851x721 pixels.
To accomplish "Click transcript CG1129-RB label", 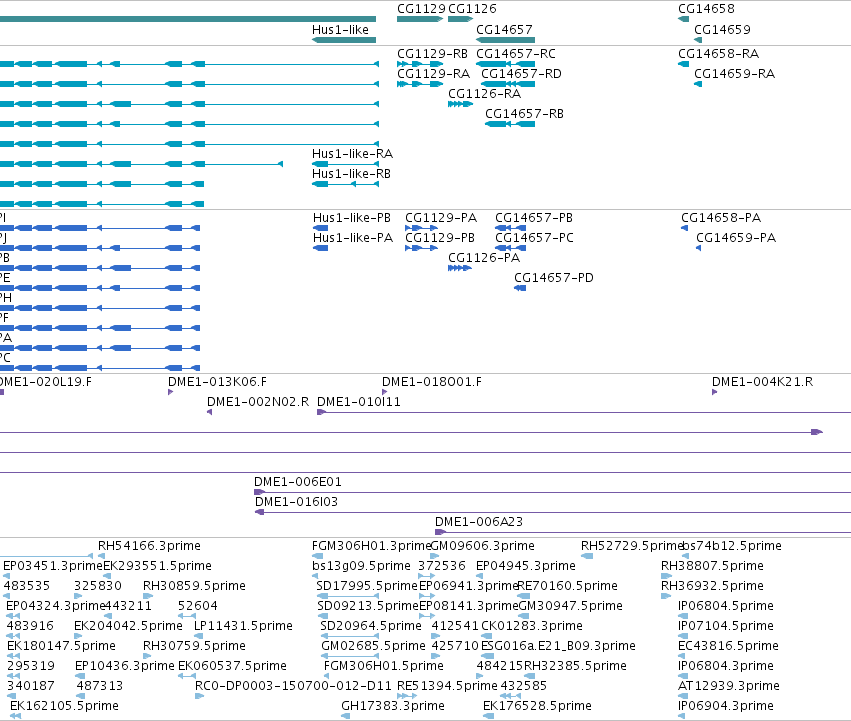I will (x=432, y=54).
